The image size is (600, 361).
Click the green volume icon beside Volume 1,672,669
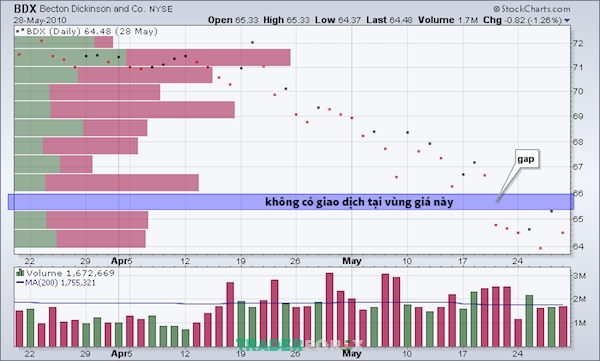coord(20,273)
